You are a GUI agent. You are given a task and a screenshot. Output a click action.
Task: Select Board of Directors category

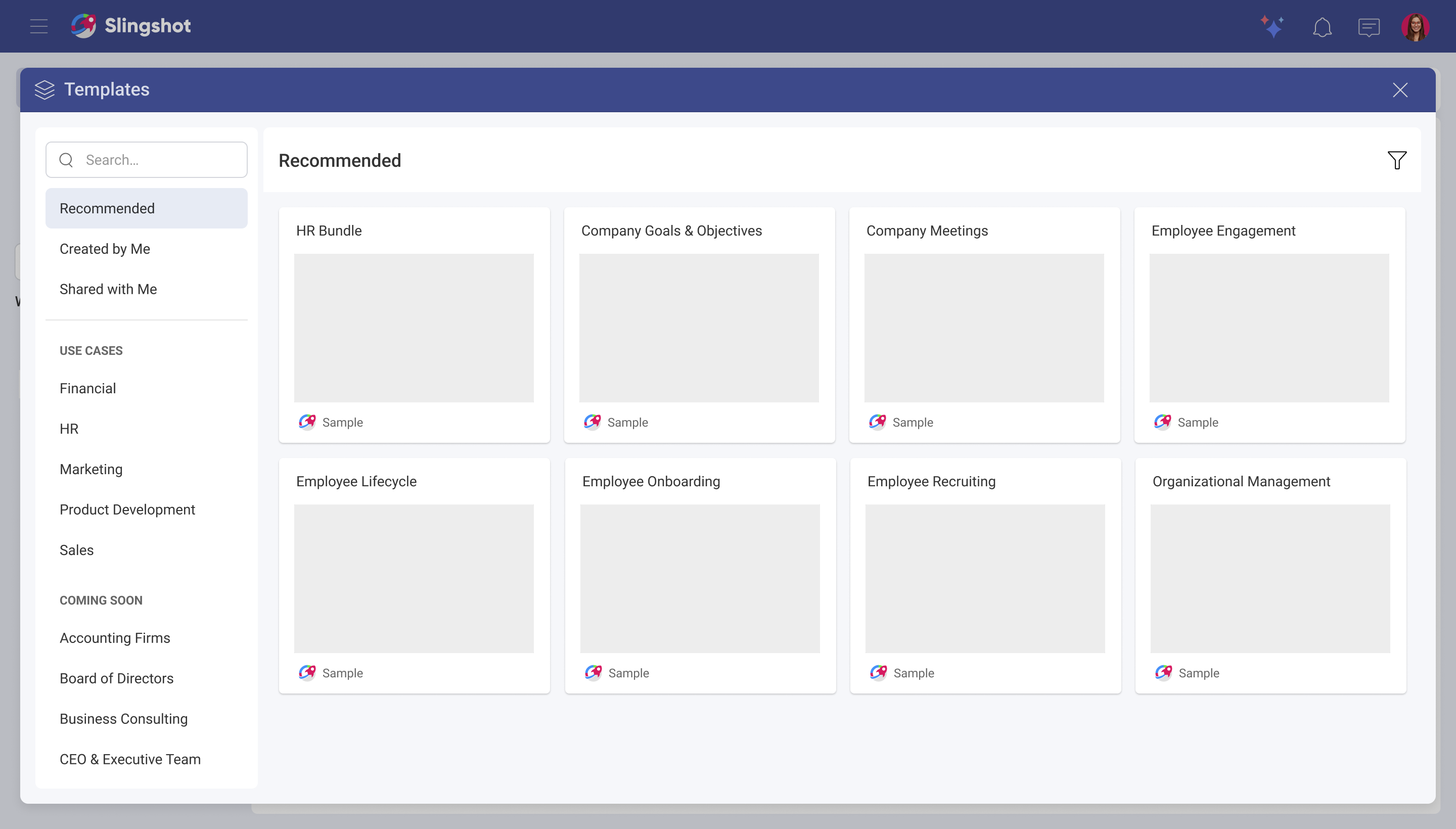pos(146,678)
